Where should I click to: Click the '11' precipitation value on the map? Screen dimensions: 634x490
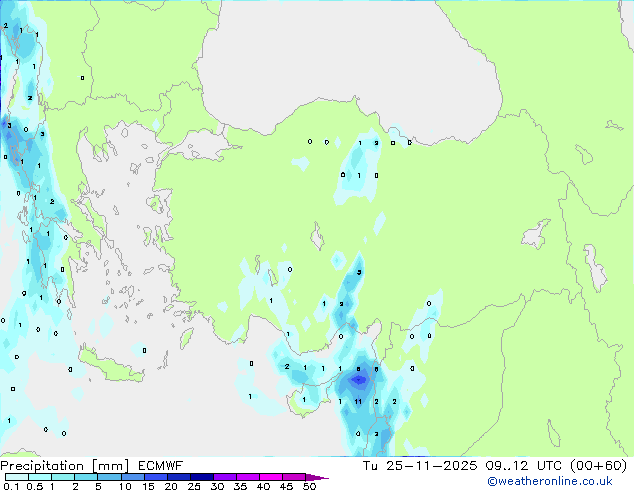358,401
